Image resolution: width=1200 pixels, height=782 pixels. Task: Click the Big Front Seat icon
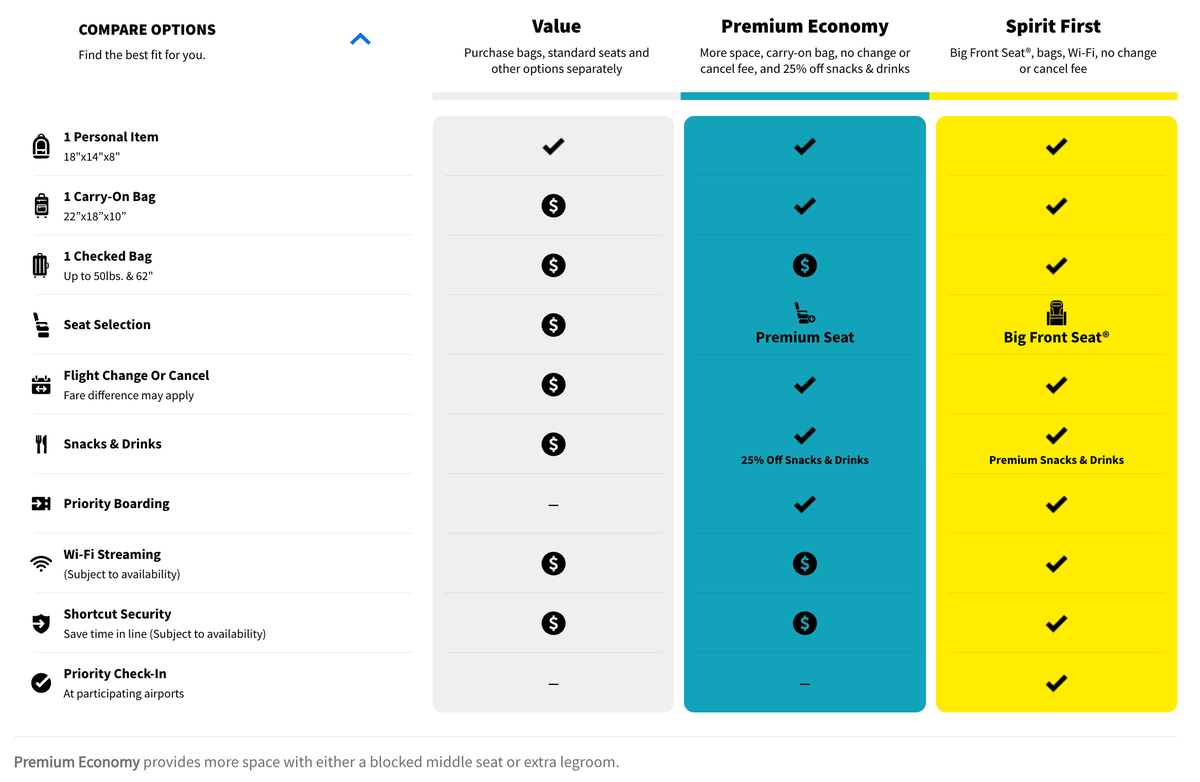pyautogui.click(x=1056, y=313)
